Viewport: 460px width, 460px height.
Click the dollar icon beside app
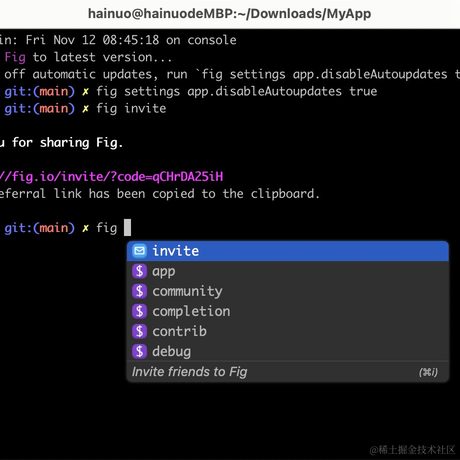pyautogui.click(x=139, y=271)
